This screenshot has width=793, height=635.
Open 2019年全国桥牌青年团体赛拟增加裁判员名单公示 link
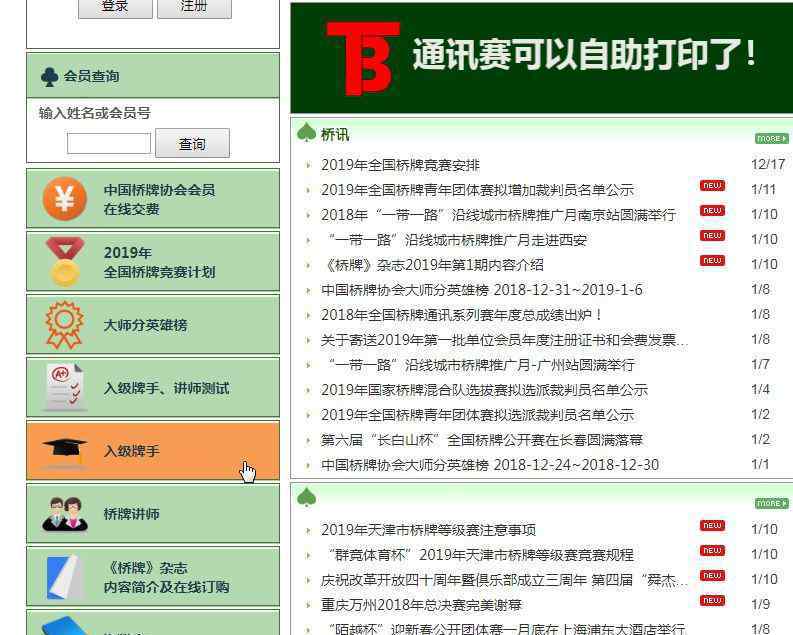(x=477, y=190)
